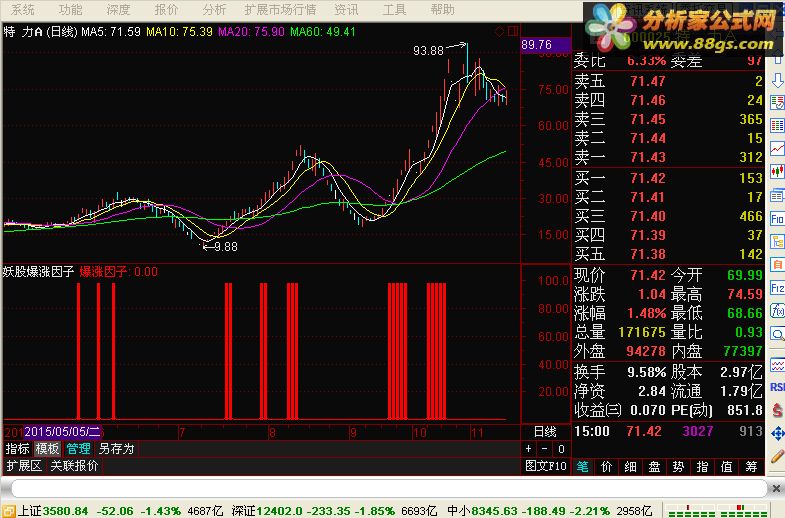Select the 筹 tab in bottom panel

tap(751, 467)
